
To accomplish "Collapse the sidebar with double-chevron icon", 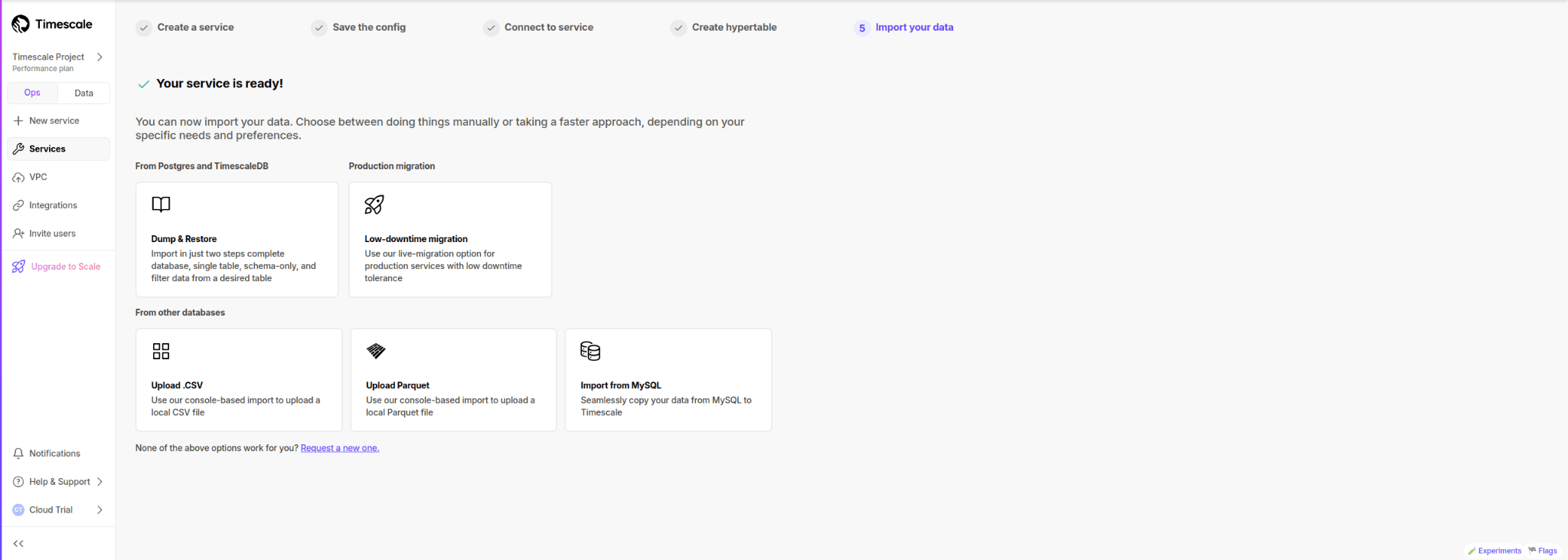I will [18, 543].
